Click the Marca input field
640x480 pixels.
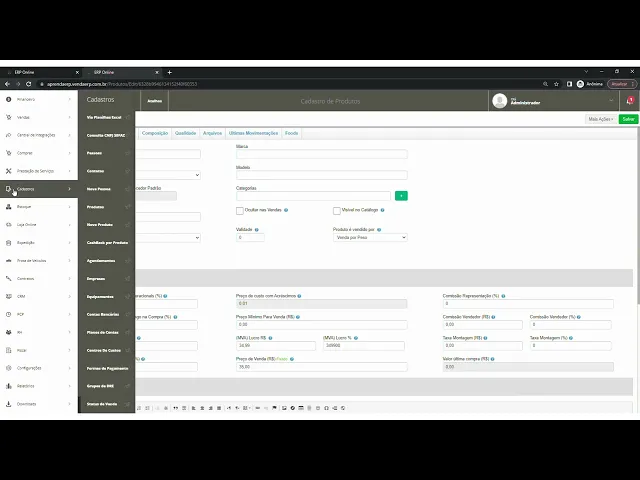(322, 154)
